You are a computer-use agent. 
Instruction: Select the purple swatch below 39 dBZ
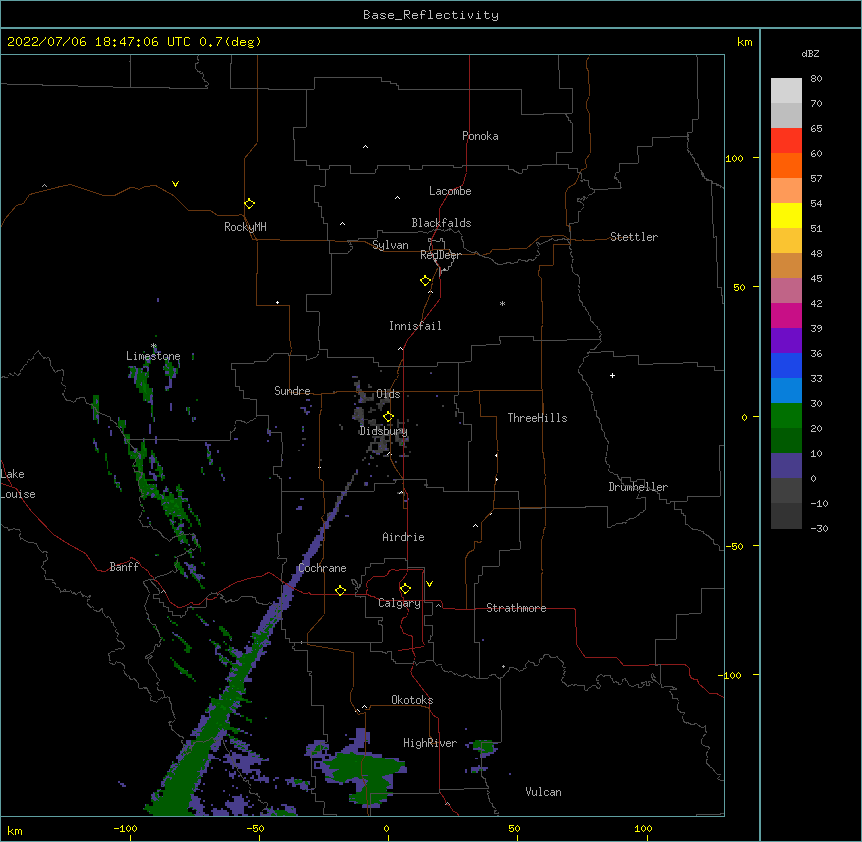click(x=786, y=340)
